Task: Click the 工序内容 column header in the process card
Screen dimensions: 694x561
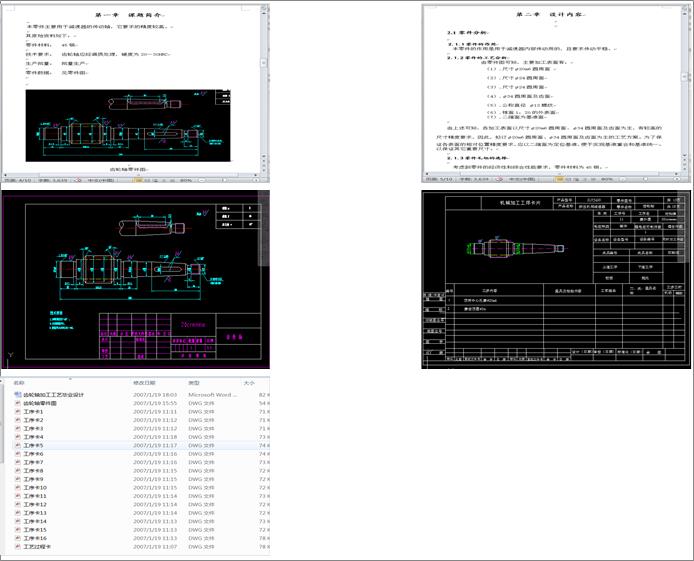Action: (490, 291)
